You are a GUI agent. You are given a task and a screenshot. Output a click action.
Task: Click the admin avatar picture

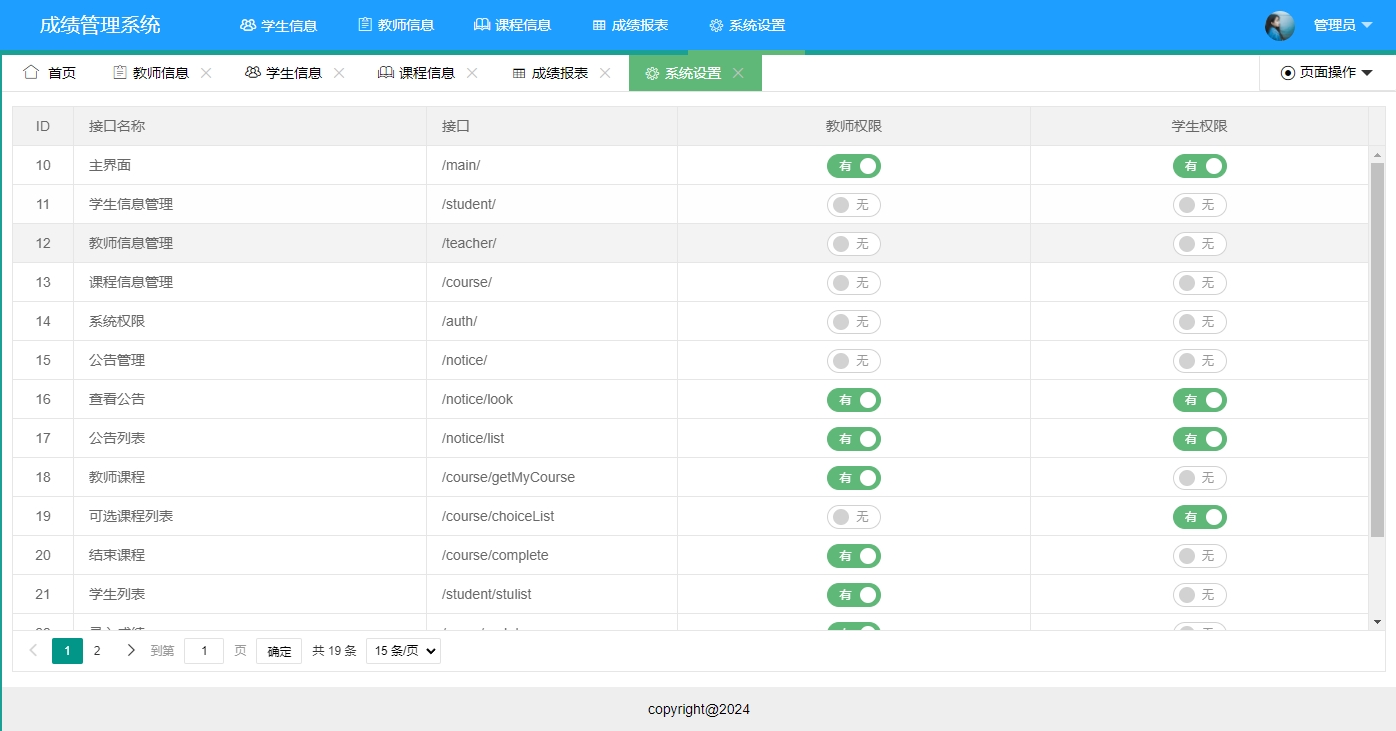tap(1280, 26)
